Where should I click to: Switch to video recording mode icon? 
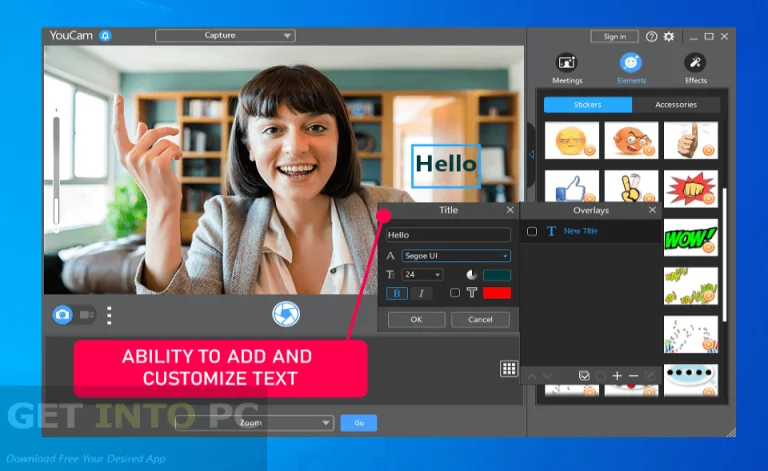[x=86, y=315]
